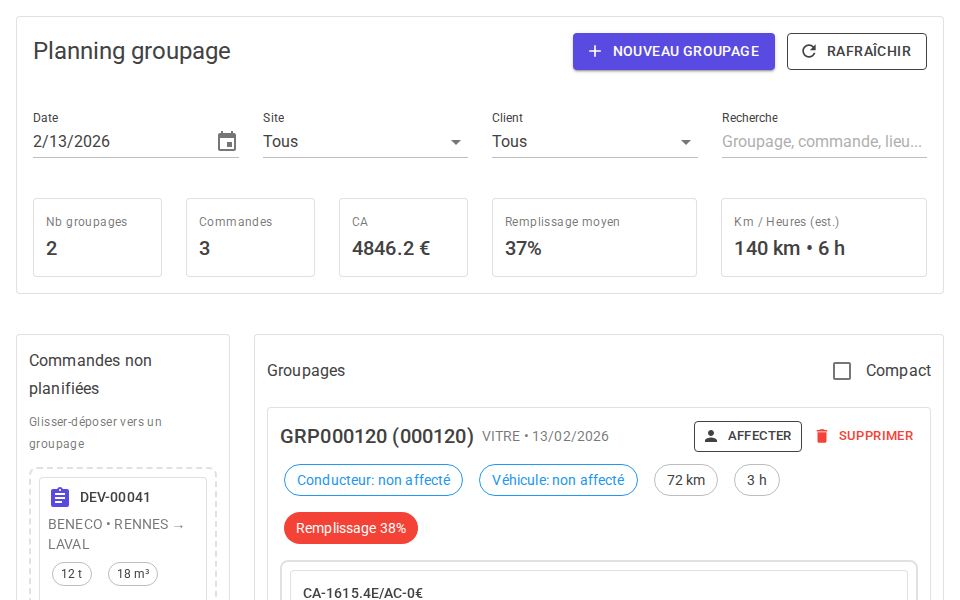Click the 72 km distance chip
The width and height of the screenshot is (960, 600).
(x=686, y=480)
